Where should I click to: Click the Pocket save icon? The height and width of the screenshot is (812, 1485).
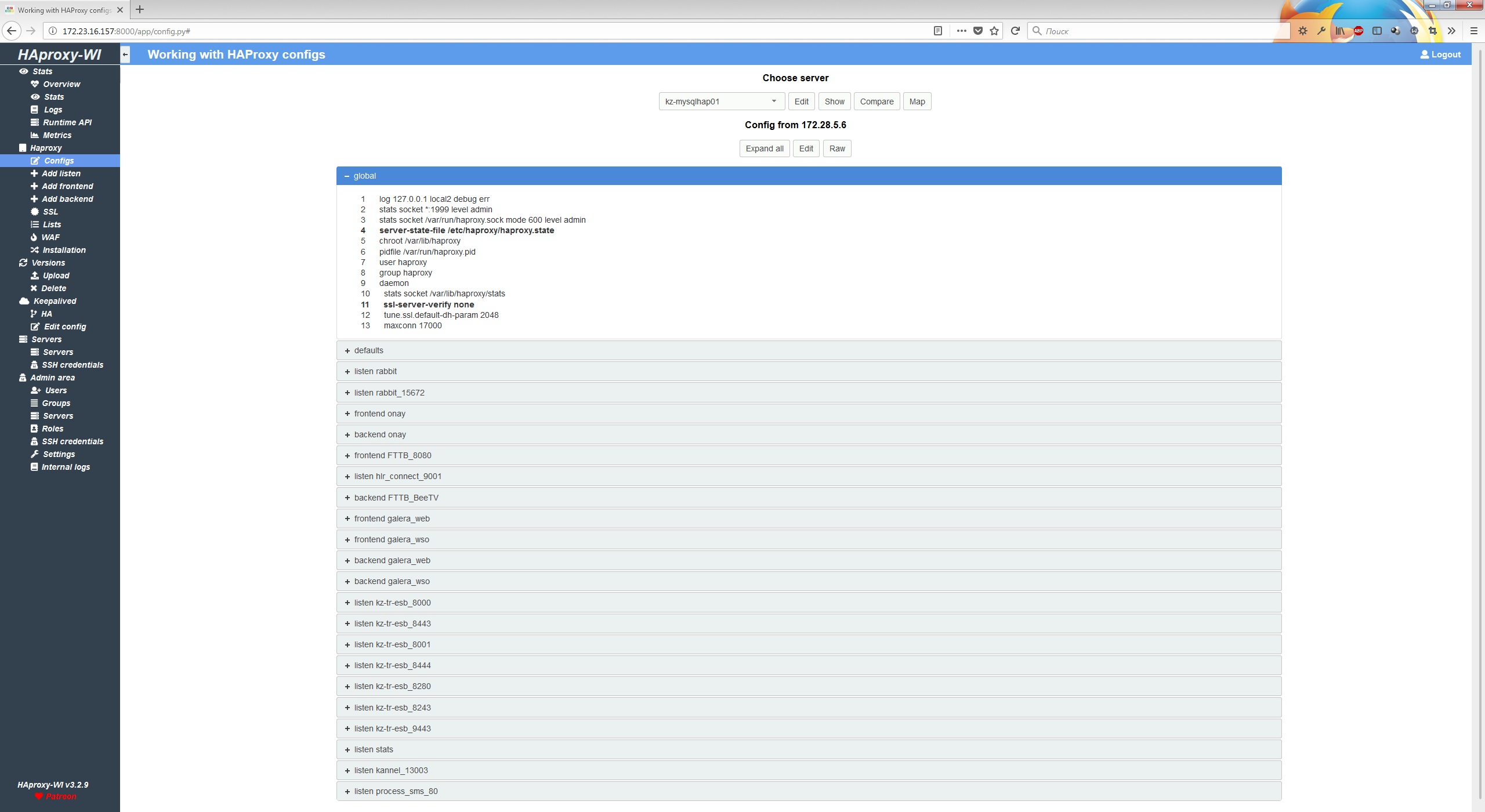click(x=978, y=31)
